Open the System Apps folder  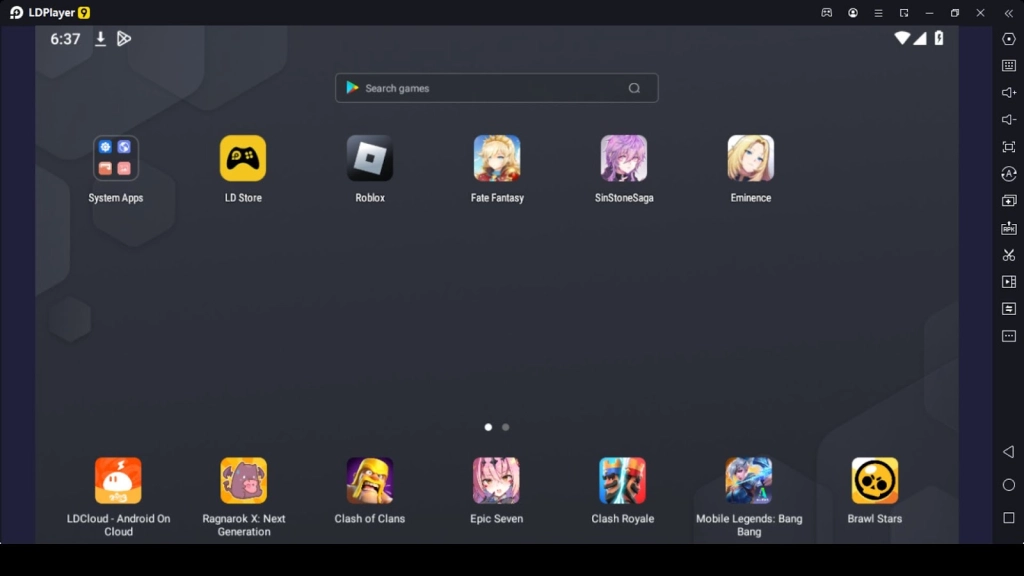(x=116, y=158)
